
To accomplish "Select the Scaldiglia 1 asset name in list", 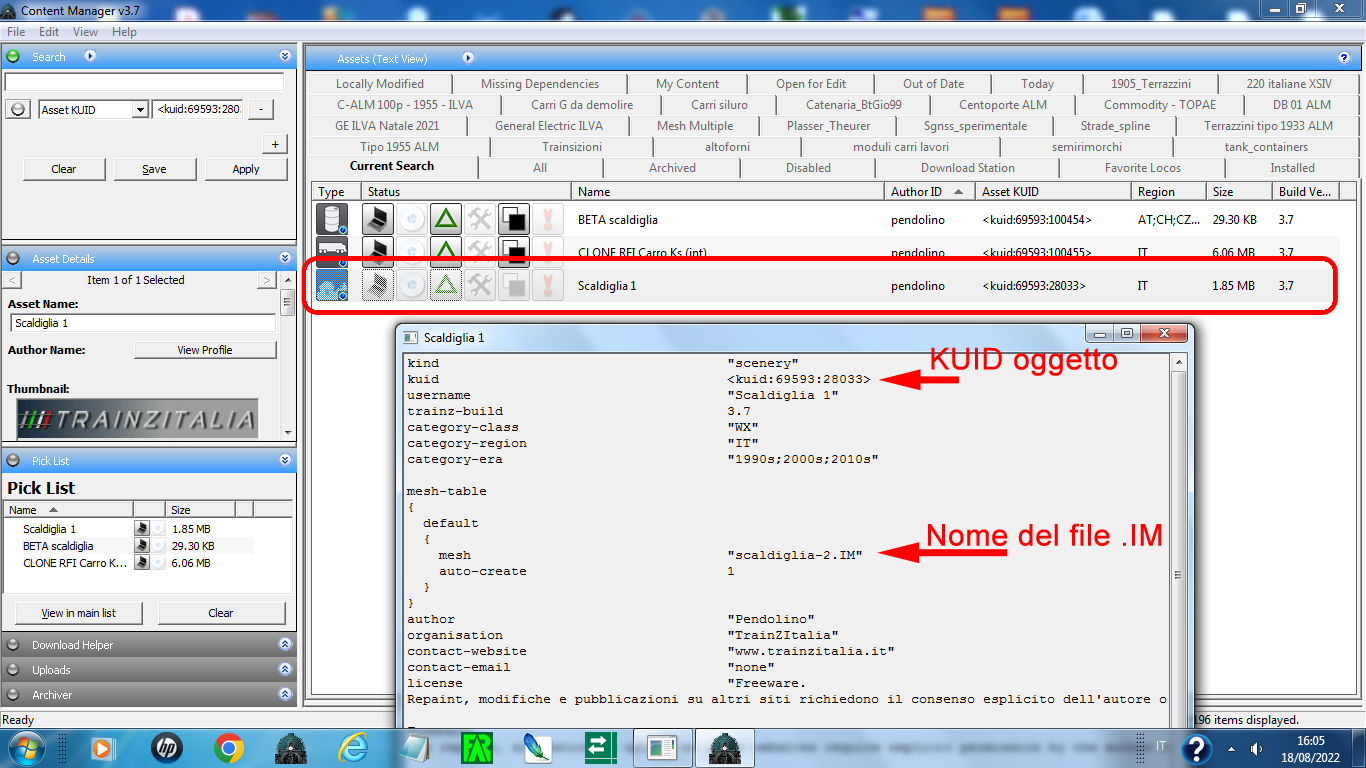I will 607,285.
